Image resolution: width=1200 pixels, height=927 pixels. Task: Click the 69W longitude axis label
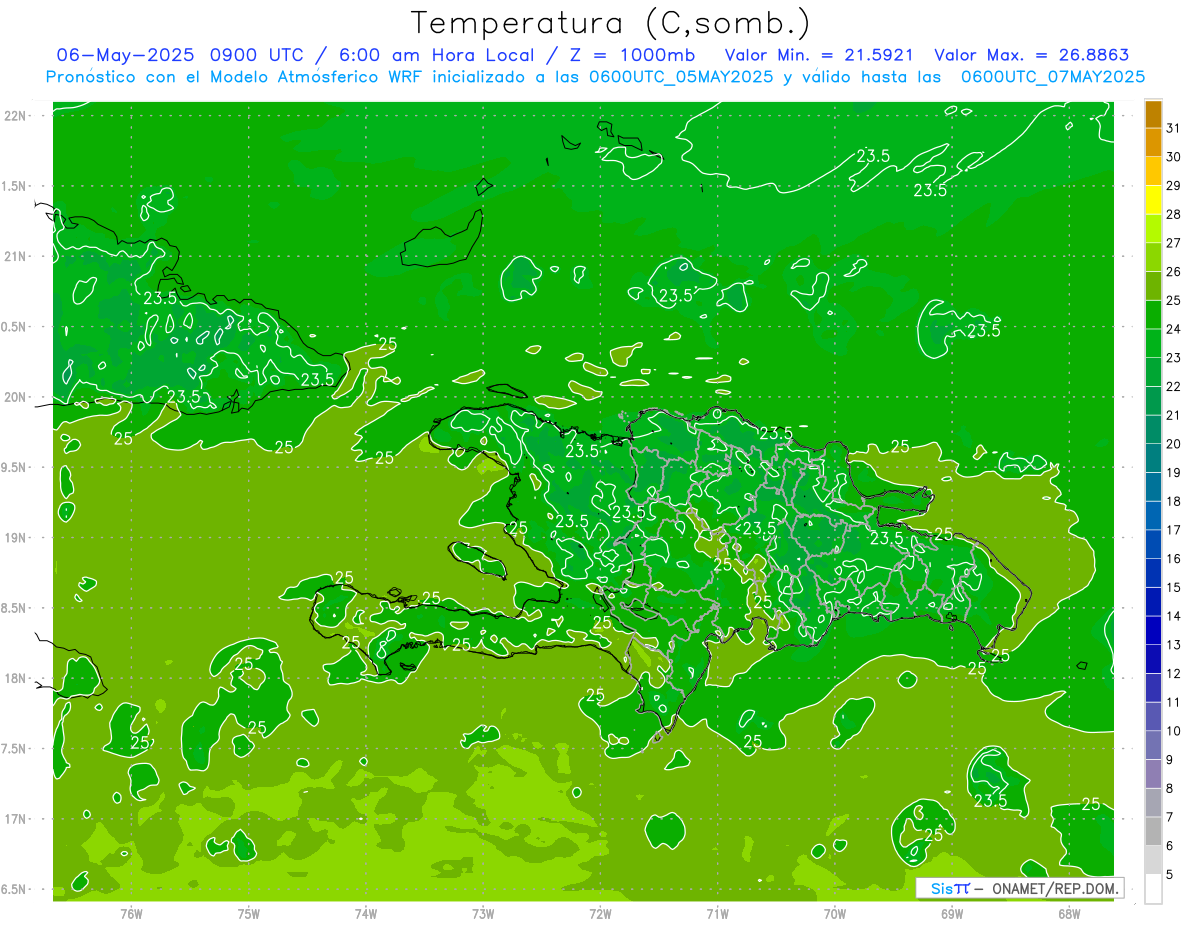(952, 914)
